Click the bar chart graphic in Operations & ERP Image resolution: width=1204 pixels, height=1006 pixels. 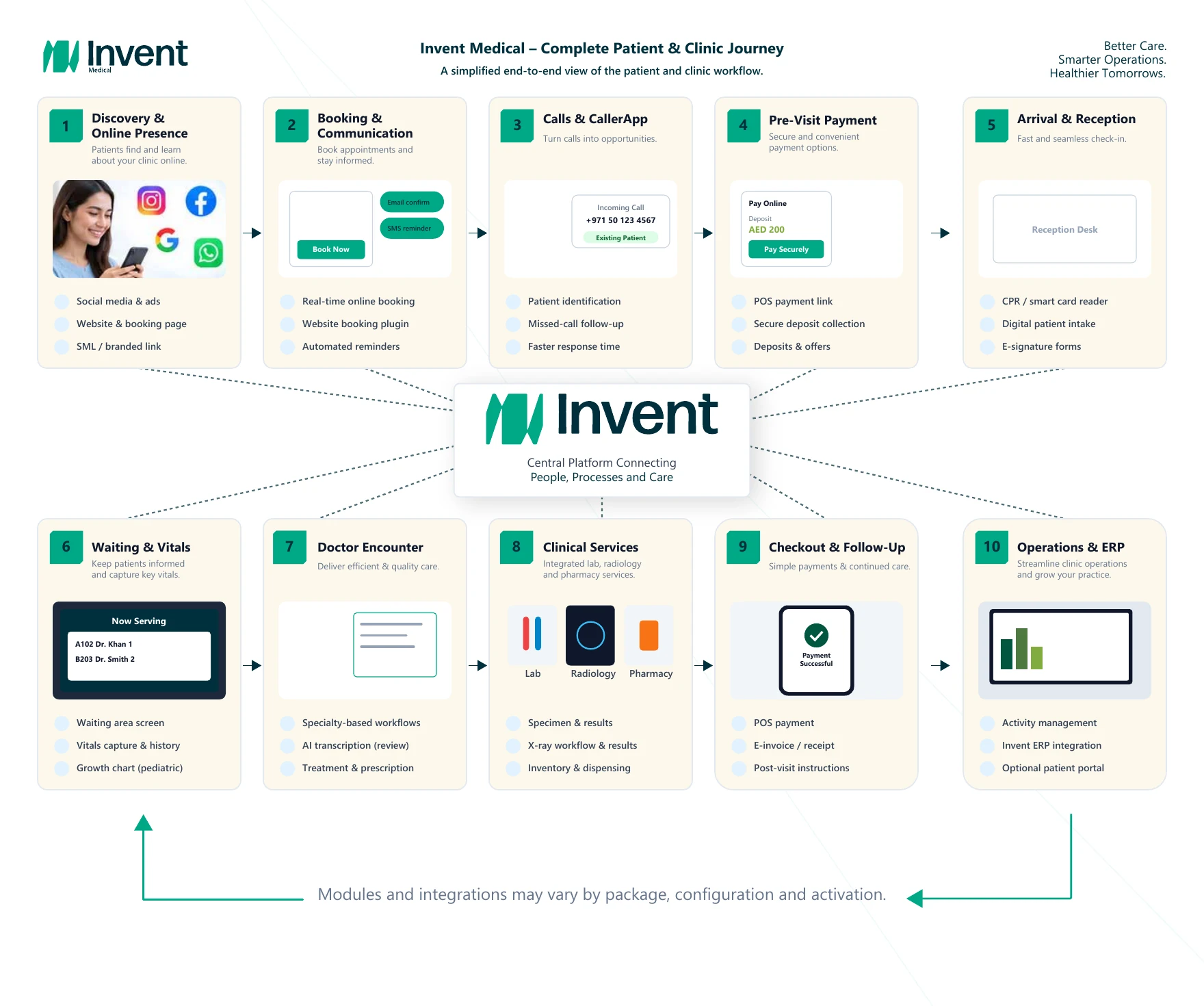[1021, 649]
